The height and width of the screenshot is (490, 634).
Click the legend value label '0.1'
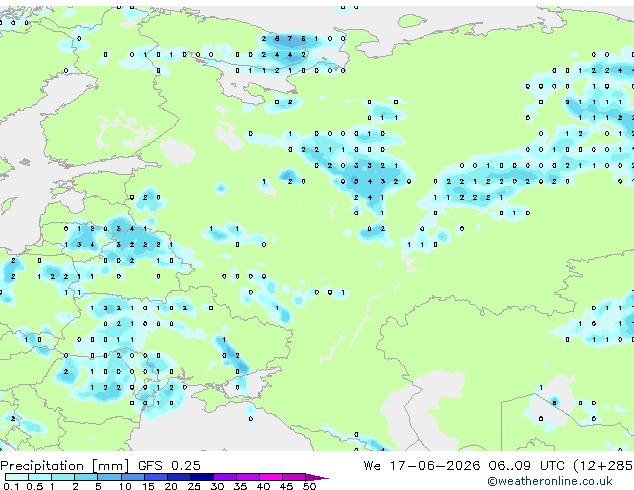(11, 486)
